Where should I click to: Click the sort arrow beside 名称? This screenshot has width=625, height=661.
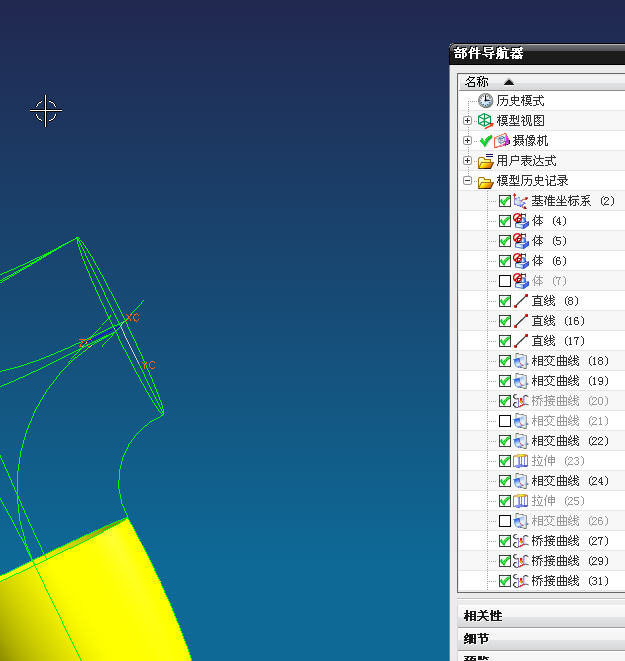point(509,82)
